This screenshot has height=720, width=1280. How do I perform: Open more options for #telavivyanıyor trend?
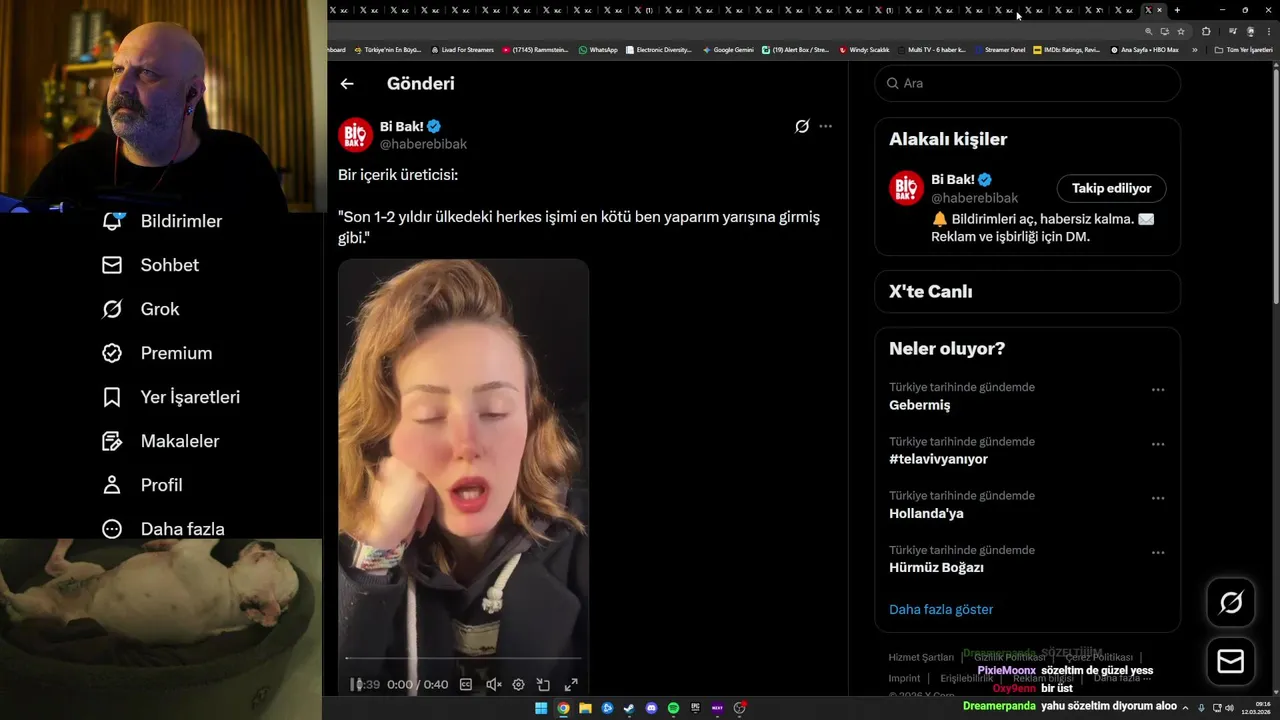1158,444
